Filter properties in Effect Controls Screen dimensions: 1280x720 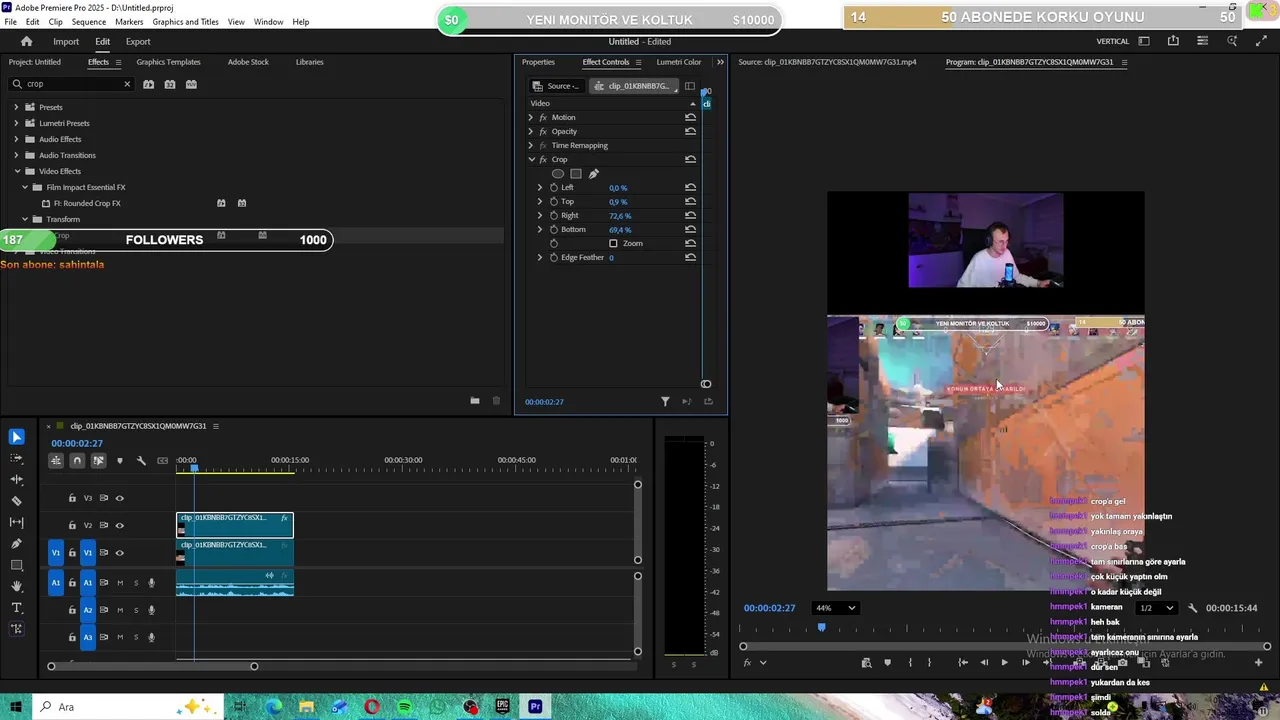tap(665, 401)
